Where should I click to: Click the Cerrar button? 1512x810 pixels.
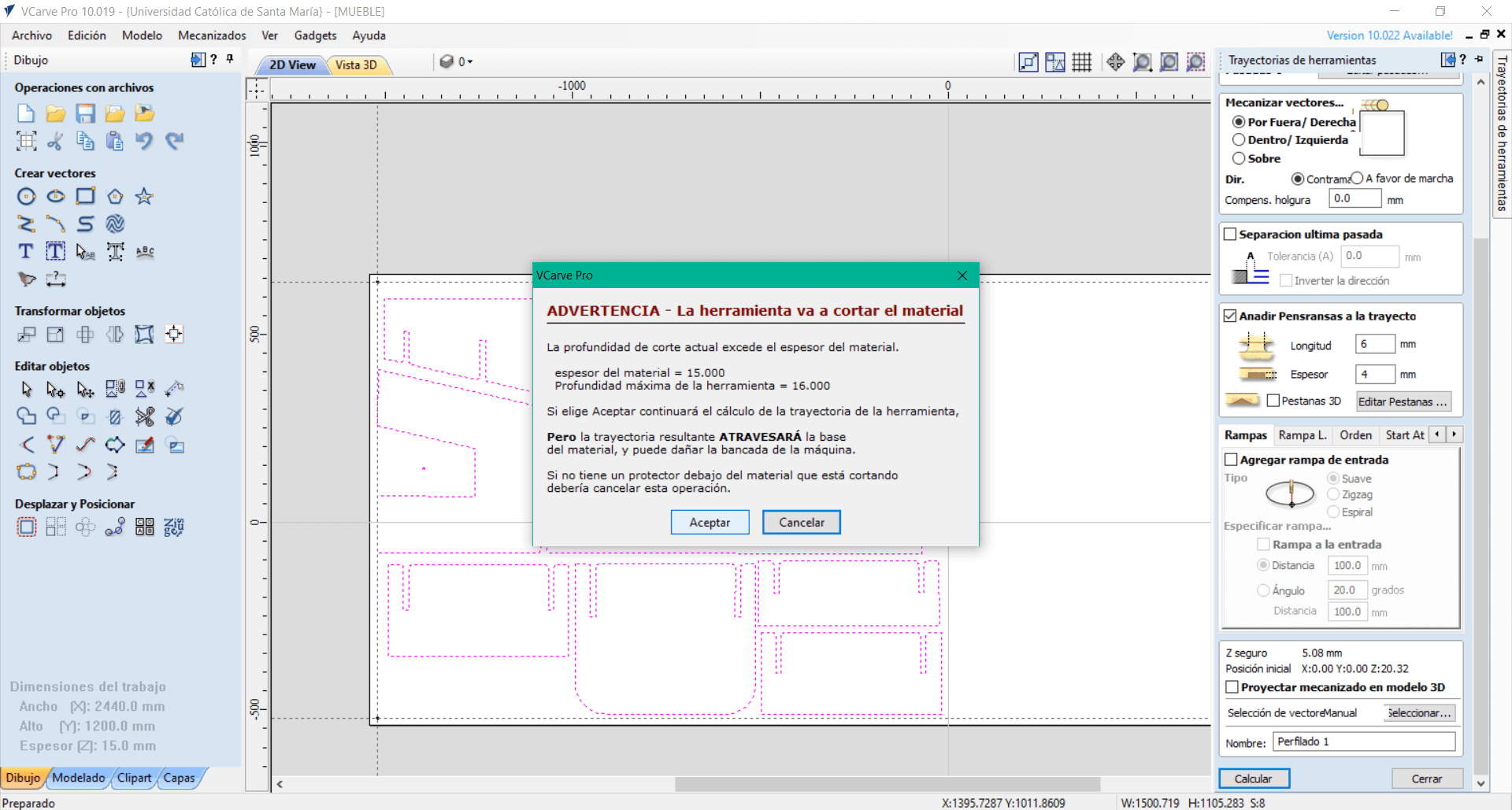coord(1427,779)
